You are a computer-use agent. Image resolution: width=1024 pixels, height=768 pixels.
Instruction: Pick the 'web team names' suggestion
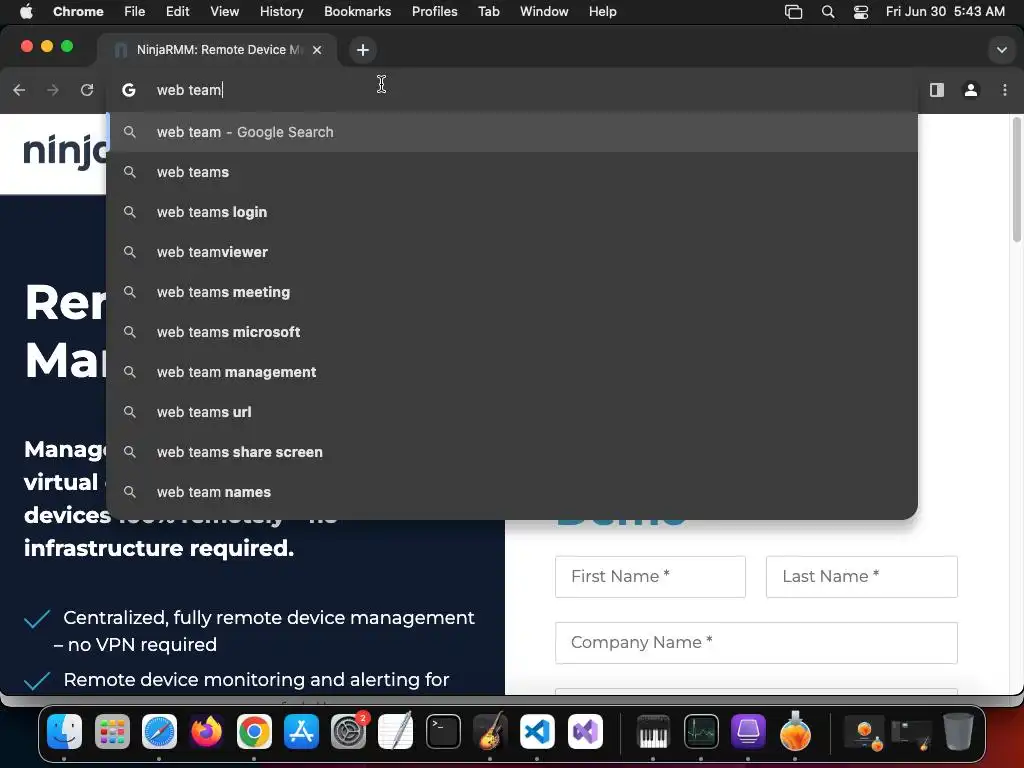(512, 492)
